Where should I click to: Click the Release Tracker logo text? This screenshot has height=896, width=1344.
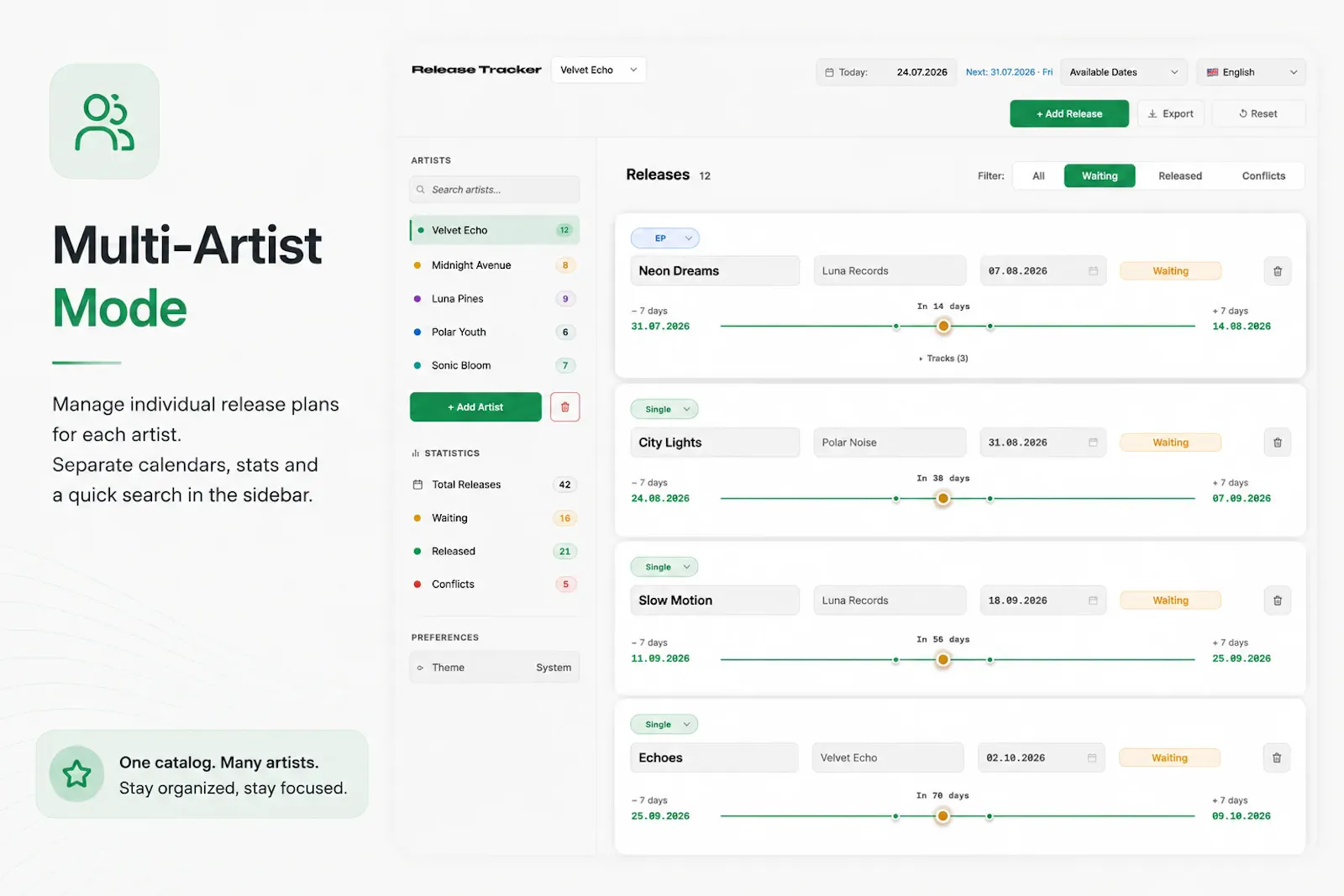(x=476, y=70)
